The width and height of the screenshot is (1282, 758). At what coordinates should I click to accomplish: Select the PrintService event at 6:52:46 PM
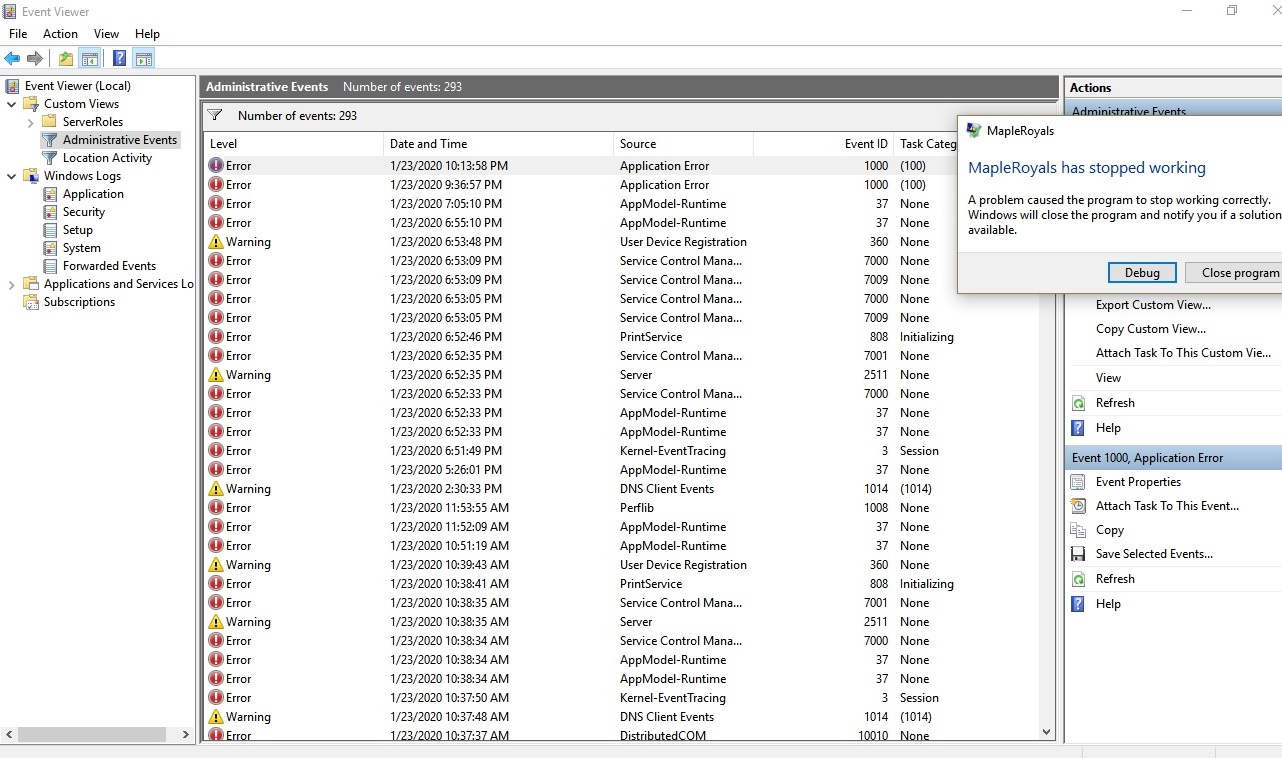pos(620,337)
